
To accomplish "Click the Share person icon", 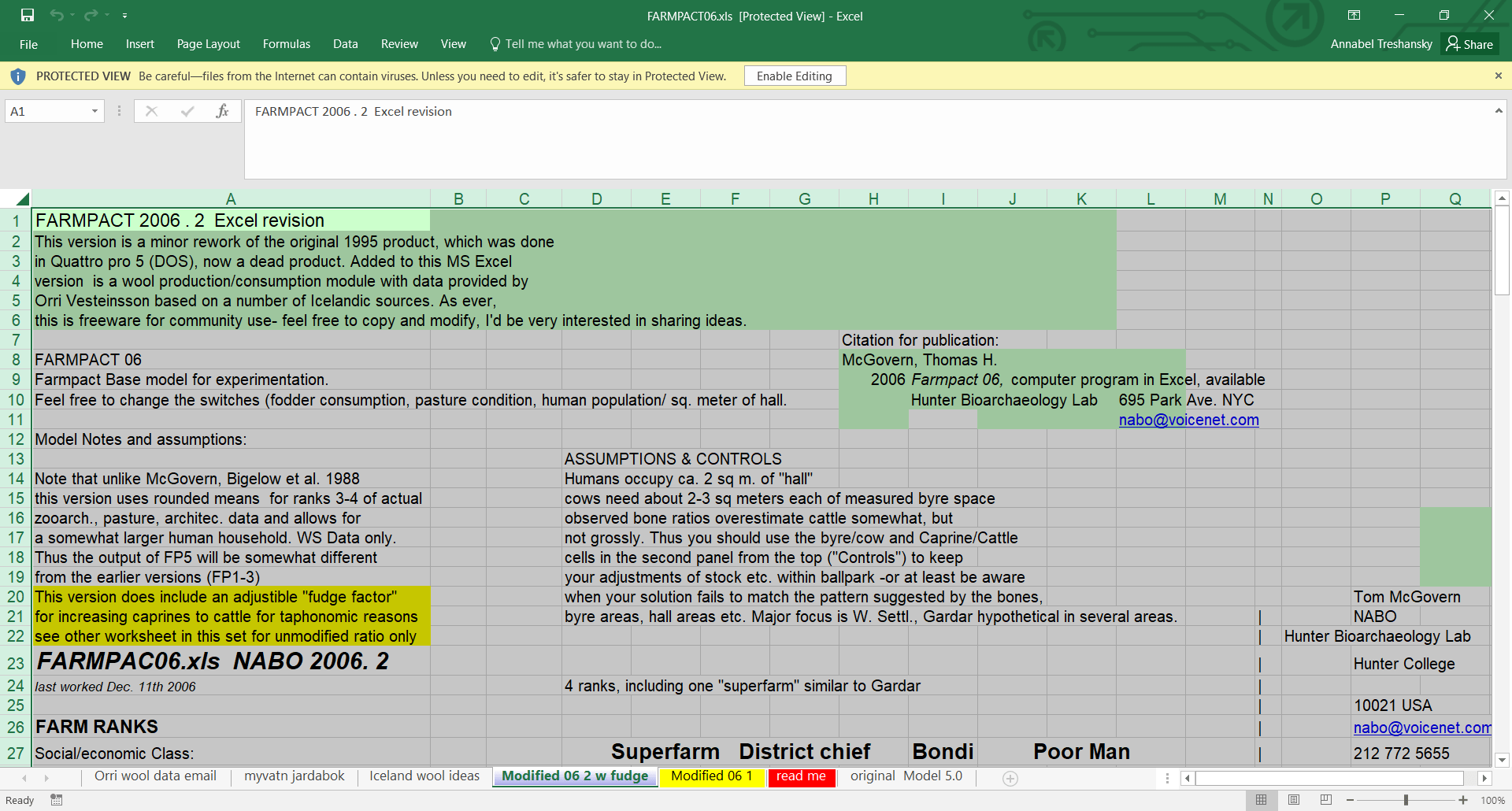I will pyautogui.click(x=1453, y=43).
